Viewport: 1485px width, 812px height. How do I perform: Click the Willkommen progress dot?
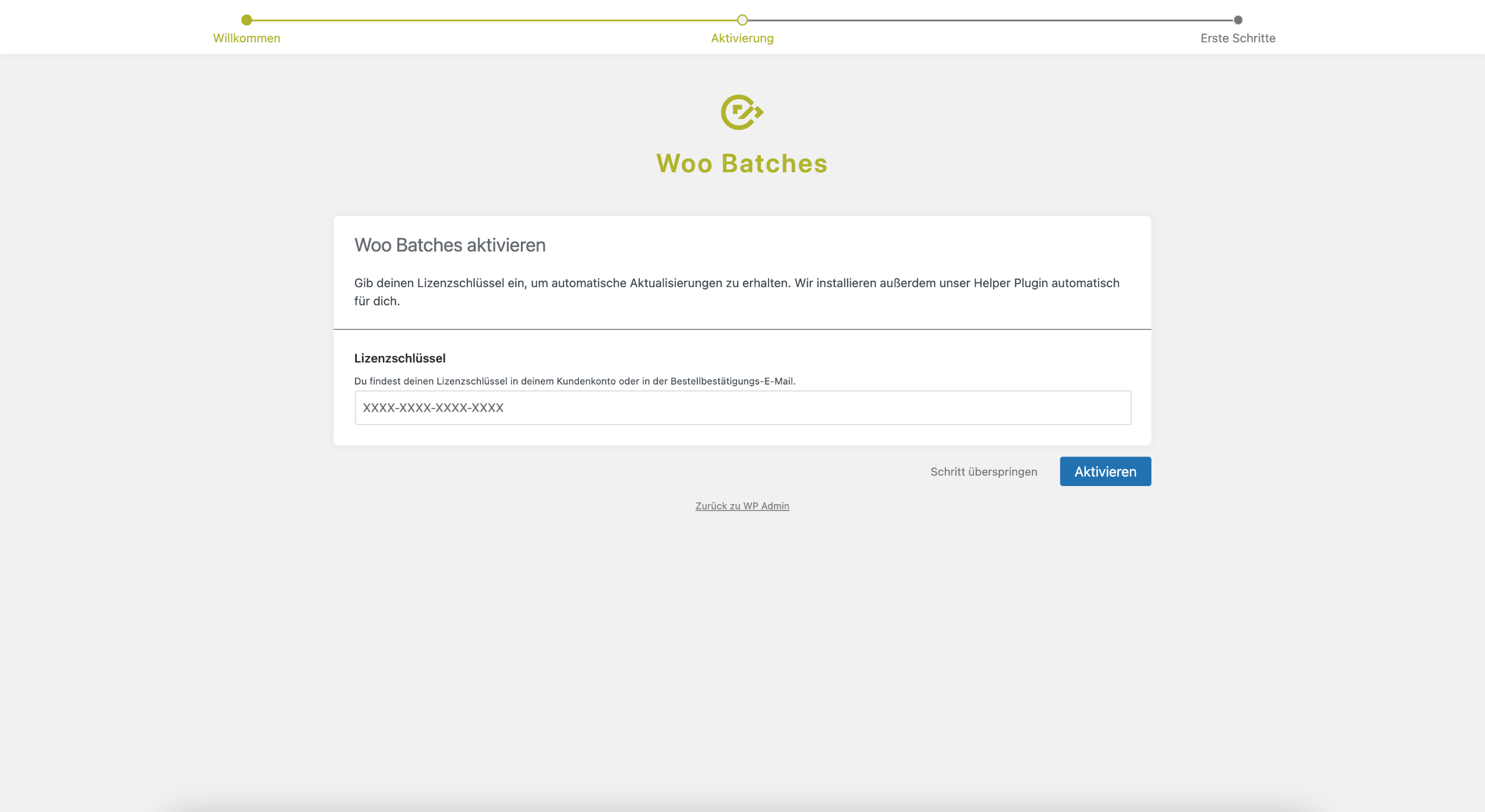(247, 20)
